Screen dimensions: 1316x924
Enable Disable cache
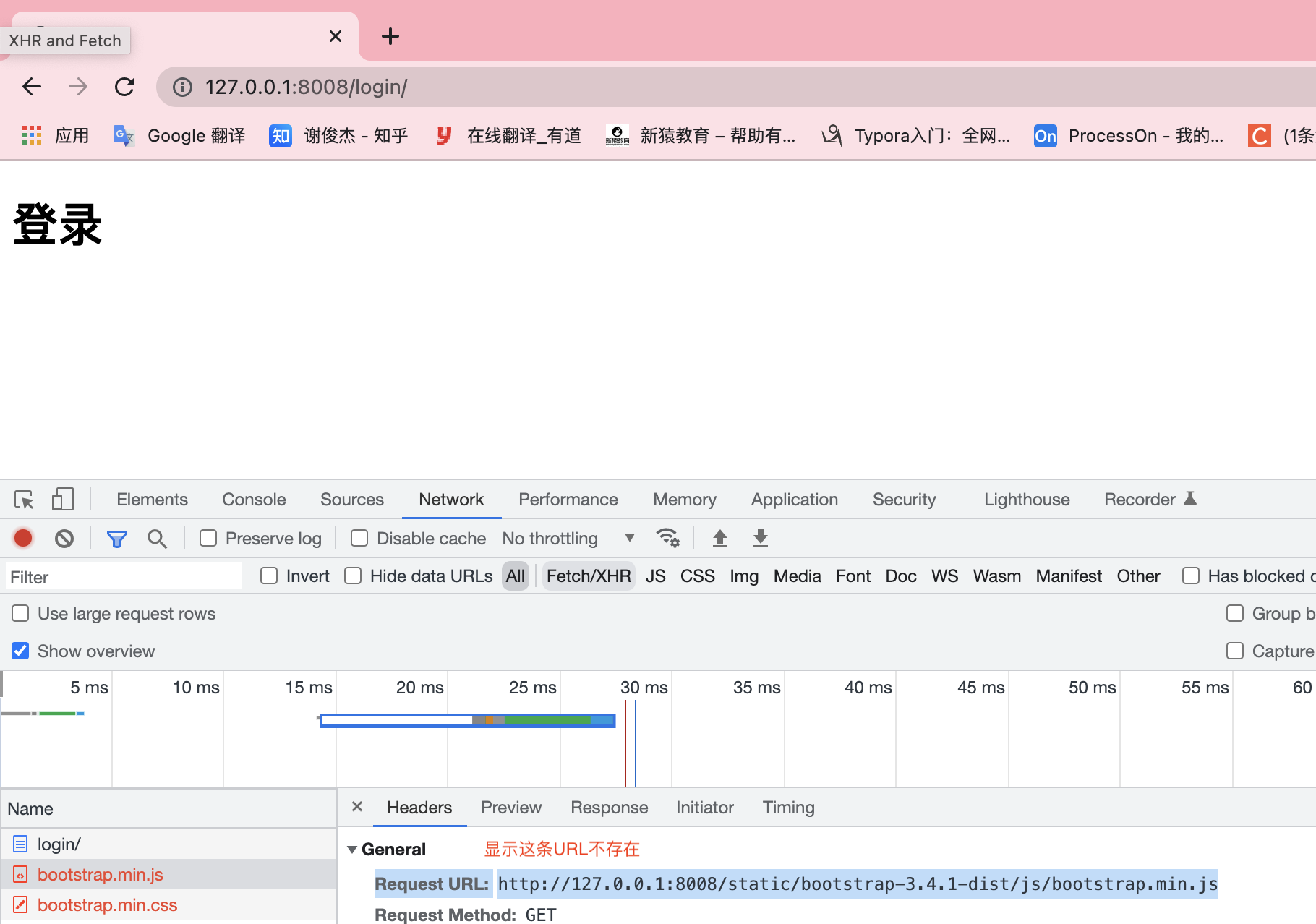359,538
